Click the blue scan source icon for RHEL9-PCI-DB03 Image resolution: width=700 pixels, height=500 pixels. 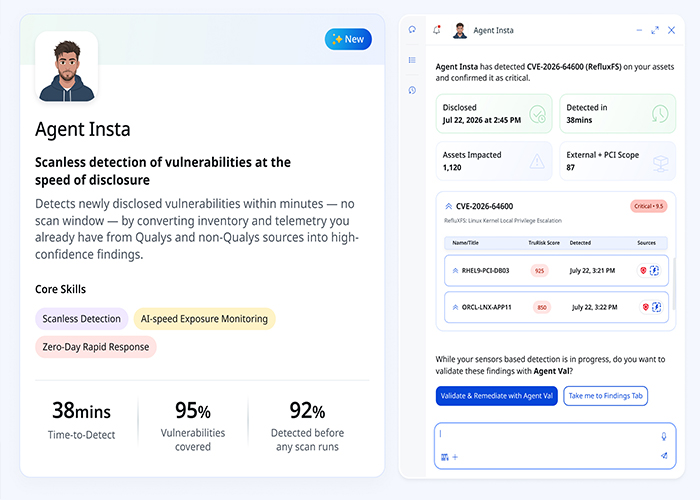654,271
